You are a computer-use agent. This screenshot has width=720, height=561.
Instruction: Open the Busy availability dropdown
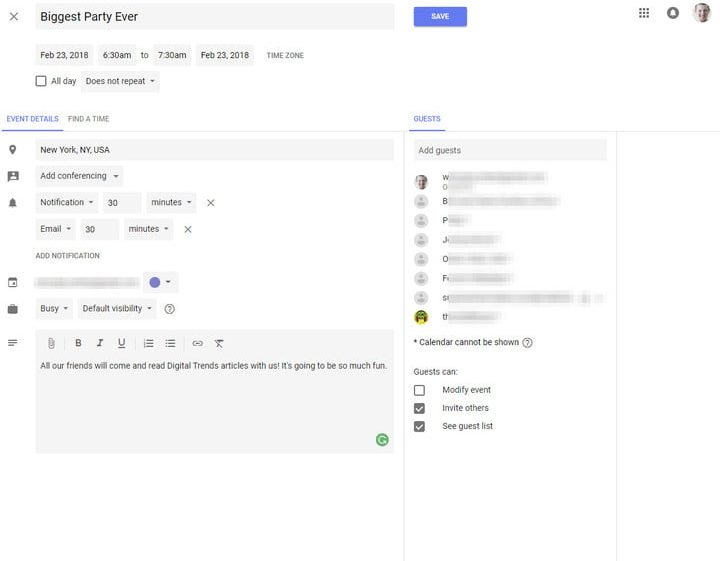tap(54, 309)
